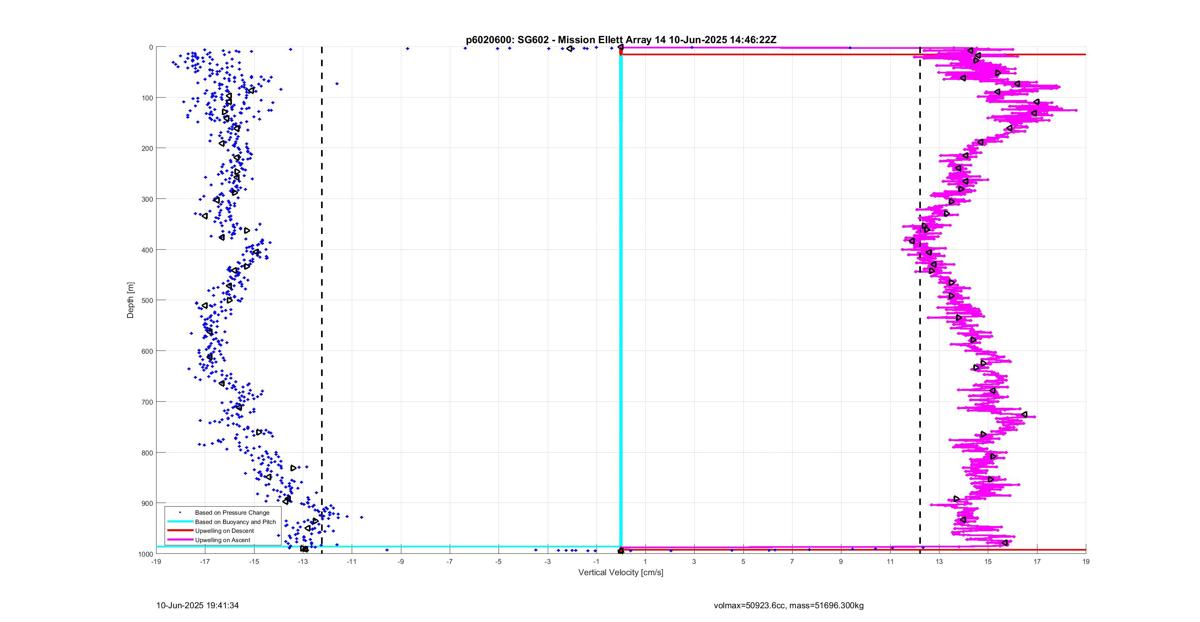Click the depth tick label '400'
This screenshot has width=1200, height=622.
coord(146,250)
